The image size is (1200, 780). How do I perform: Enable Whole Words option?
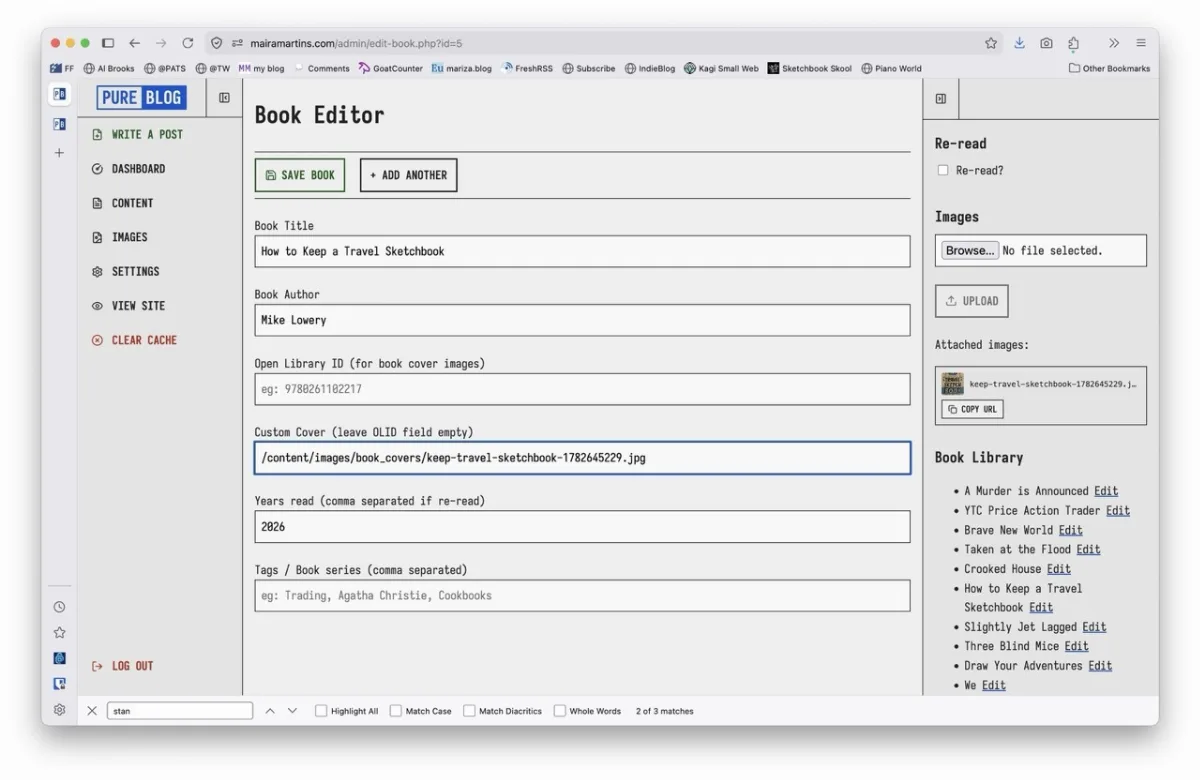pos(560,711)
